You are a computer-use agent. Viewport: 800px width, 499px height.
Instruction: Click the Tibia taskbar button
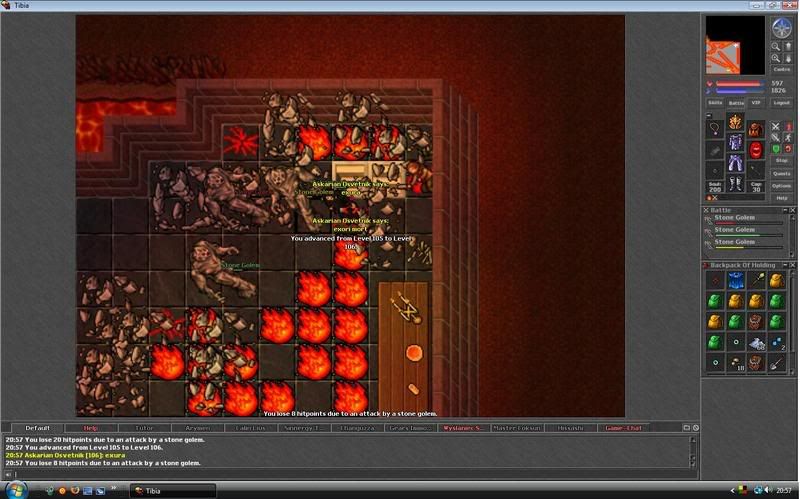click(x=173, y=491)
